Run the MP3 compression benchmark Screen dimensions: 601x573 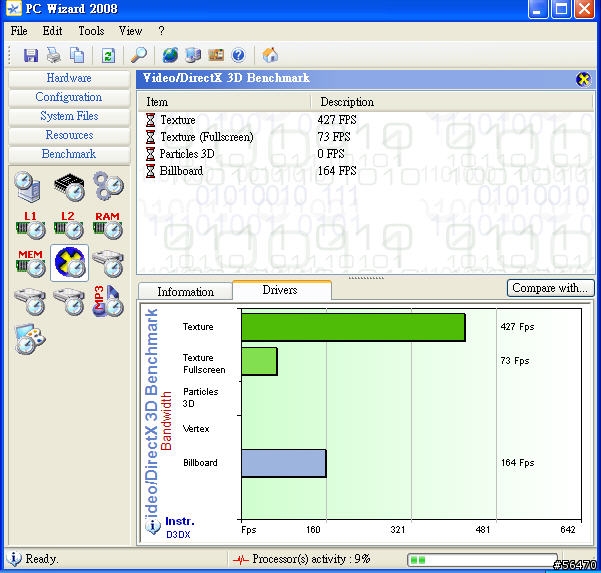108,302
